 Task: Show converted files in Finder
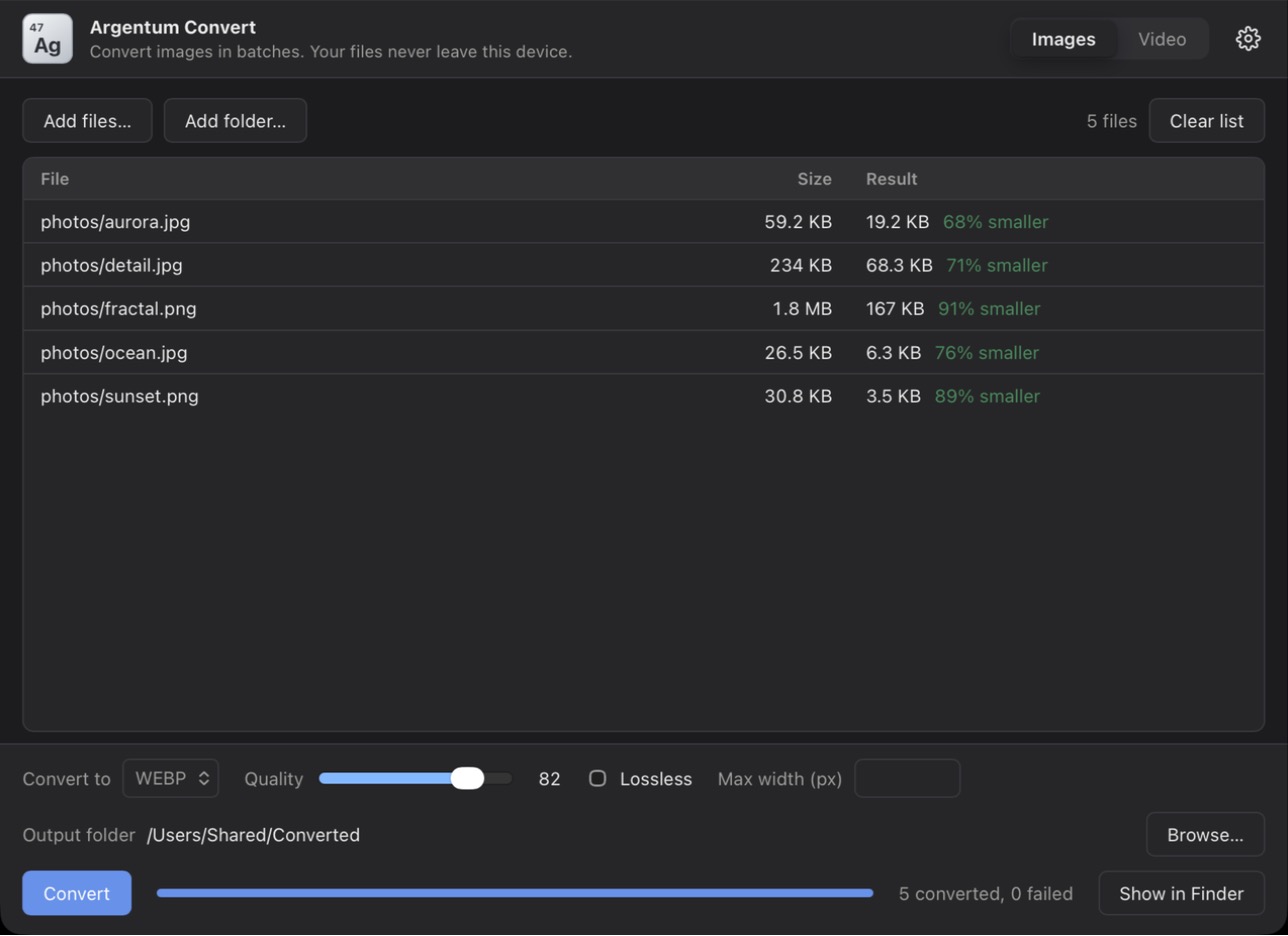(1182, 893)
